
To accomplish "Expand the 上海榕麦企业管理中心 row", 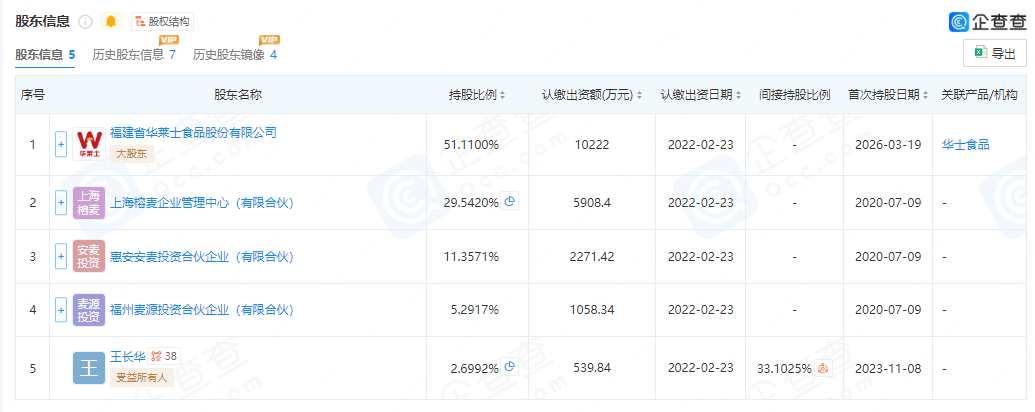I will 61,202.
